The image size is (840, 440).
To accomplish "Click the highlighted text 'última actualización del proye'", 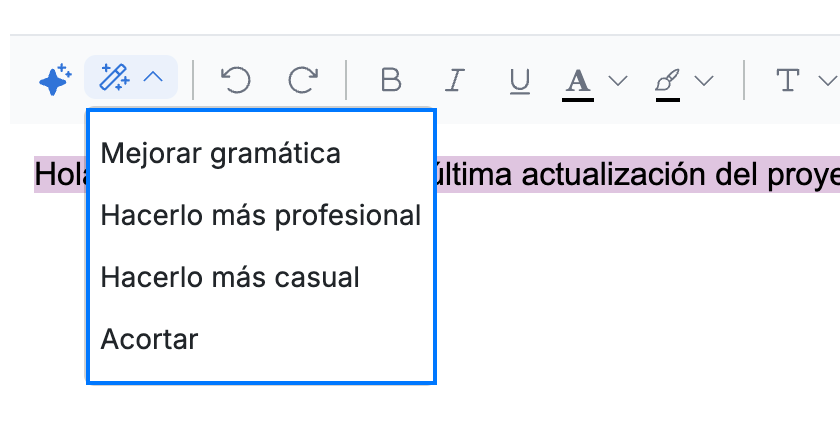I will point(638,175).
